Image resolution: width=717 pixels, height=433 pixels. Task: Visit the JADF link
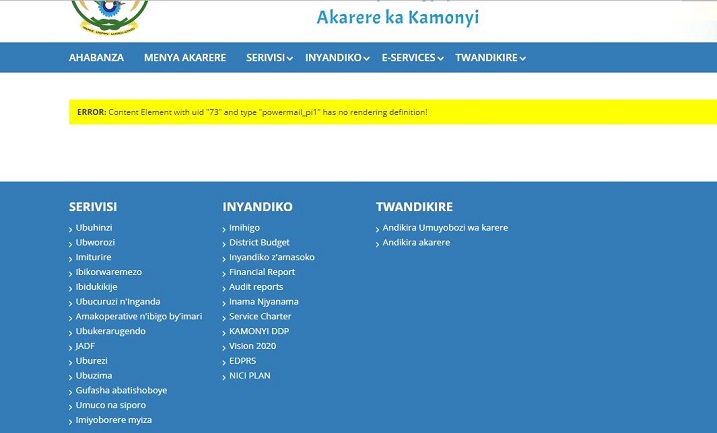(x=85, y=346)
